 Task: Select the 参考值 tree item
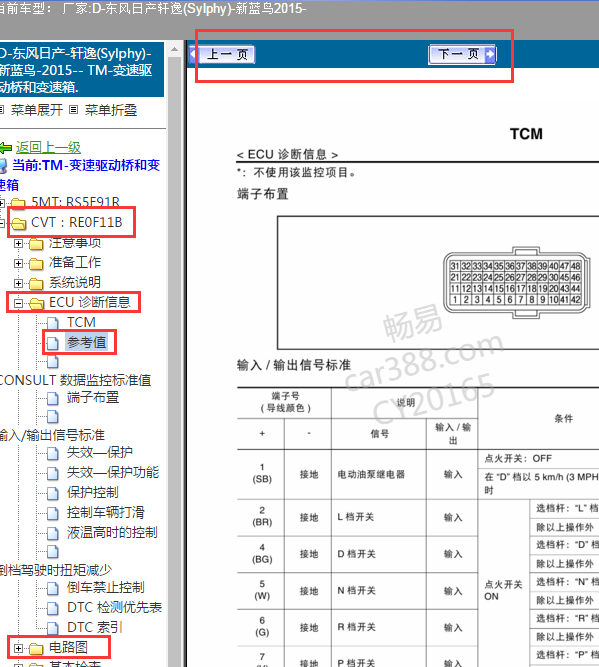point(86,342)
